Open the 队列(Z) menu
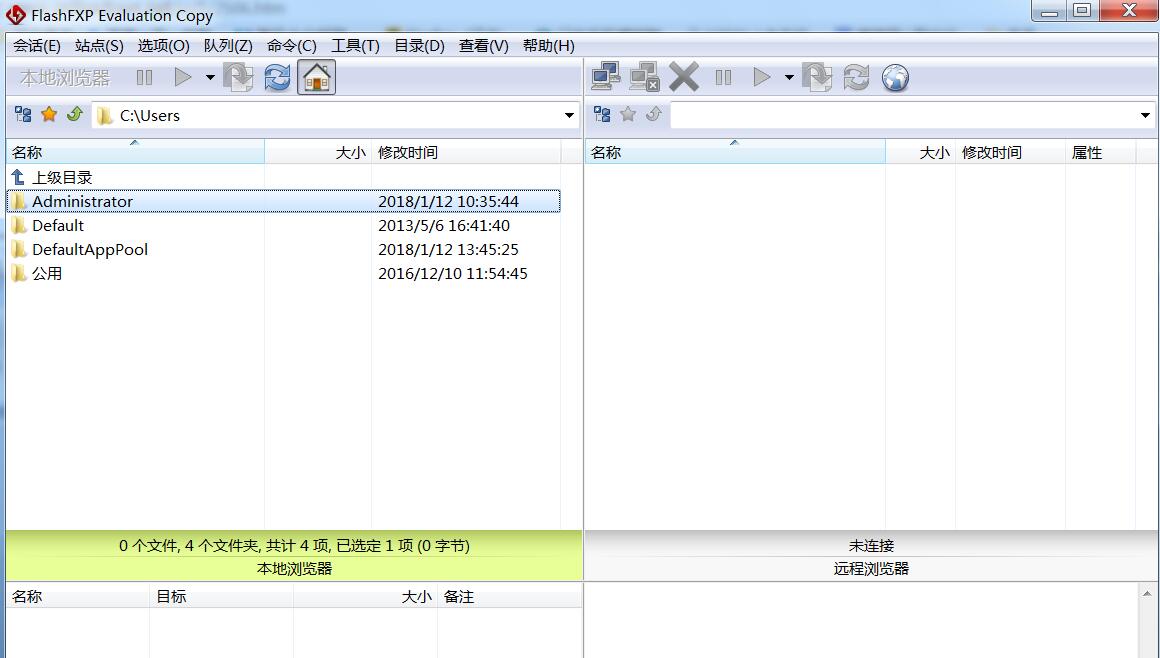Screen dimensions: 1160x658 coord(228,46)
